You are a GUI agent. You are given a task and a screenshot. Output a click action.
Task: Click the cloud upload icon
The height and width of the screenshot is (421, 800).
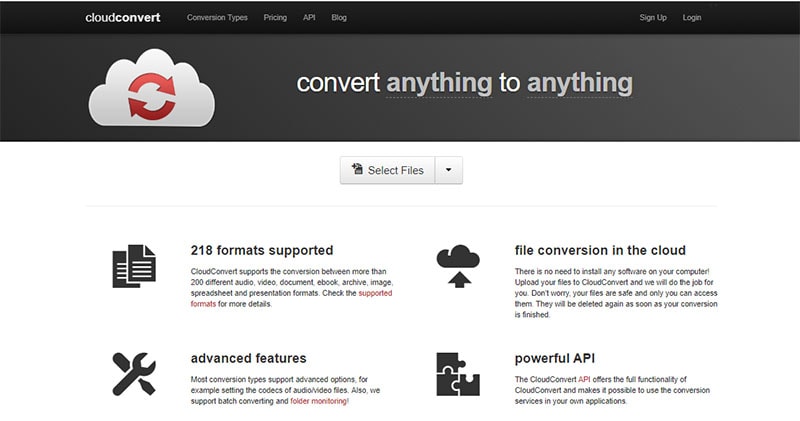(458, 266)
